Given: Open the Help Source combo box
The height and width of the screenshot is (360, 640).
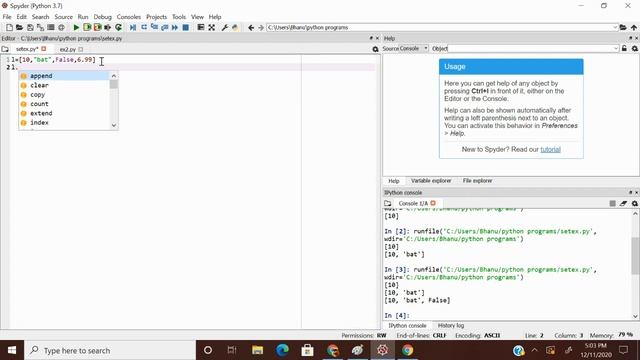Looking at the screenshot, I should click(413, 49).
